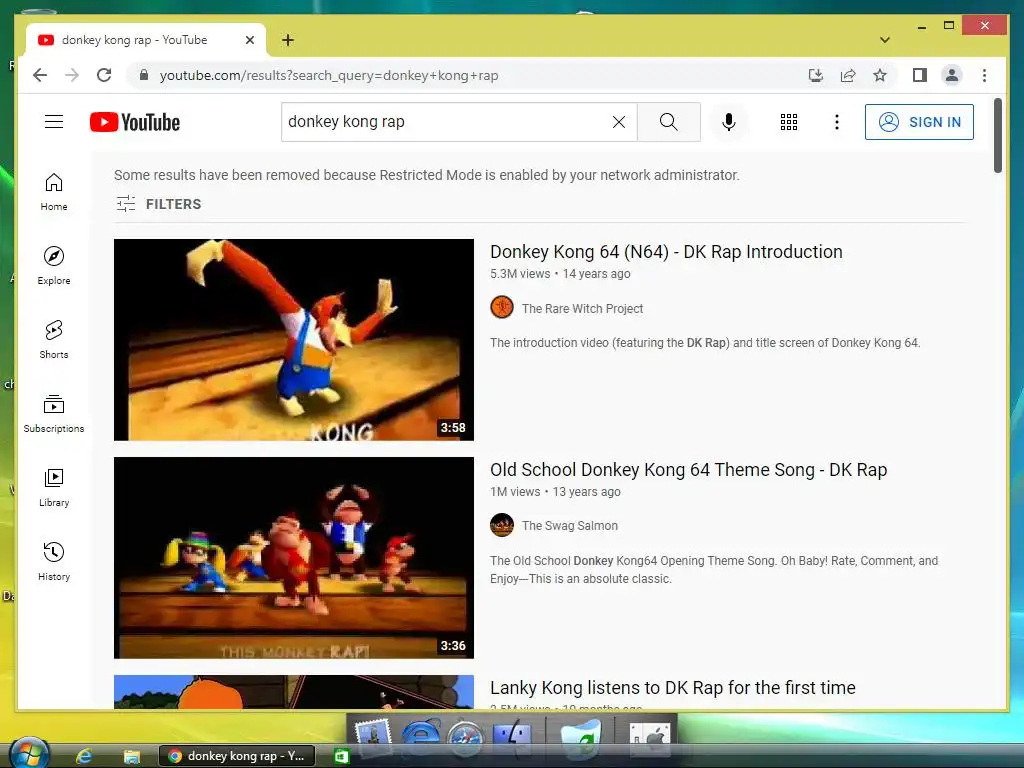Image resolution: width=1024 pixels, height=768 pixels.
Task: Click the share page icon
Action: (848, 75)
